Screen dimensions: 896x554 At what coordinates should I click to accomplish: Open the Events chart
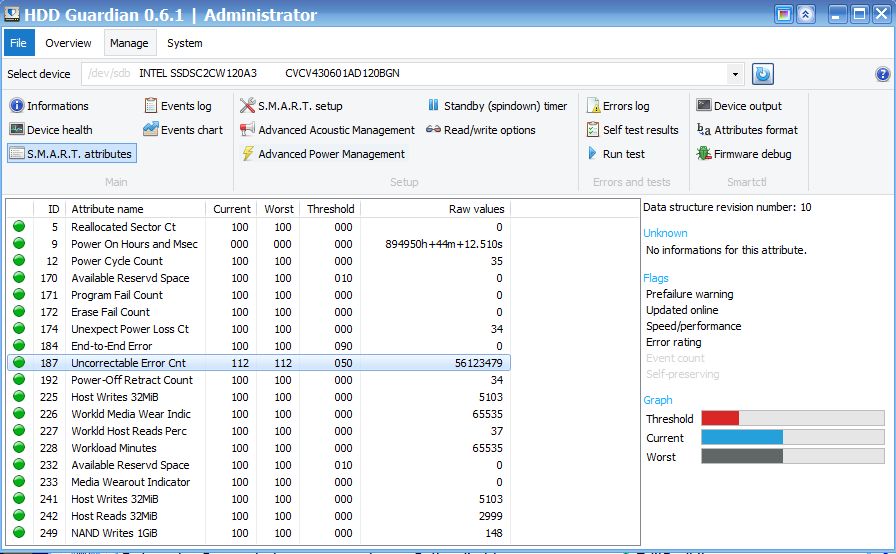(183, 130)
